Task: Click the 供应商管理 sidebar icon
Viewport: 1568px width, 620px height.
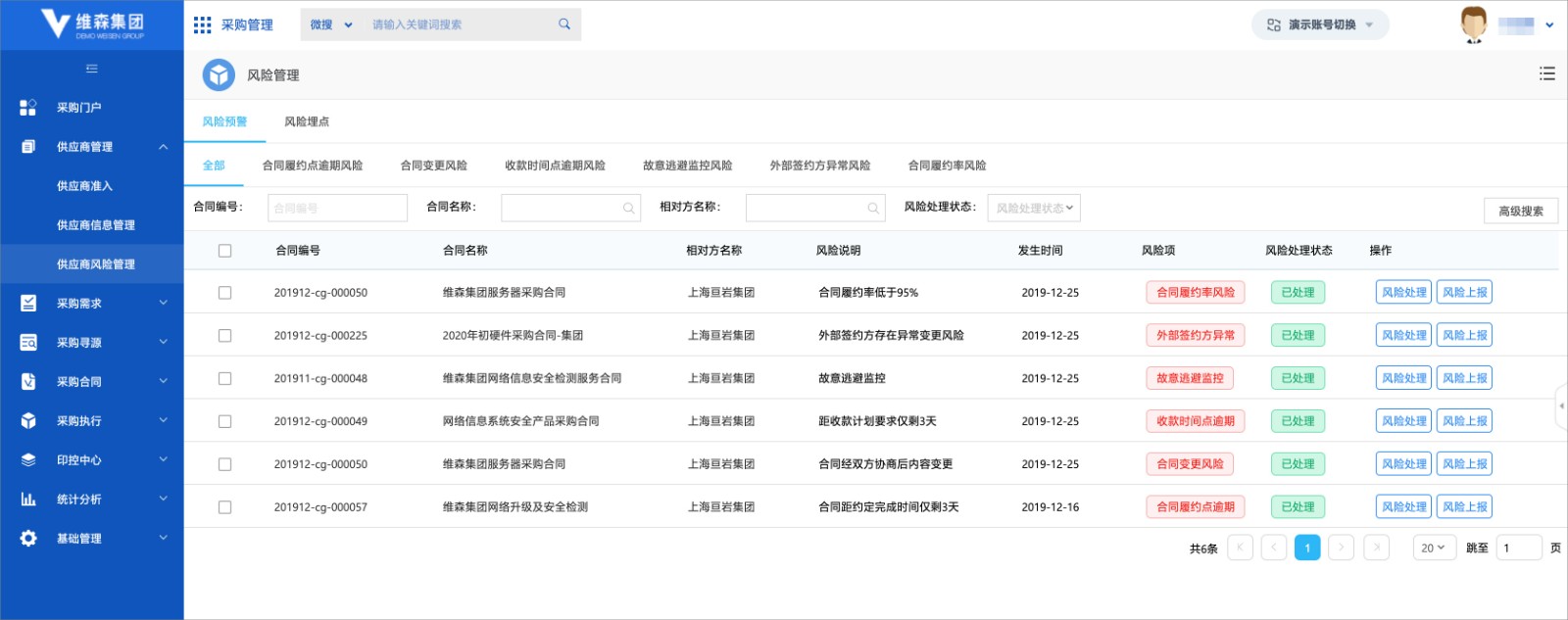Action: [28, 147]
